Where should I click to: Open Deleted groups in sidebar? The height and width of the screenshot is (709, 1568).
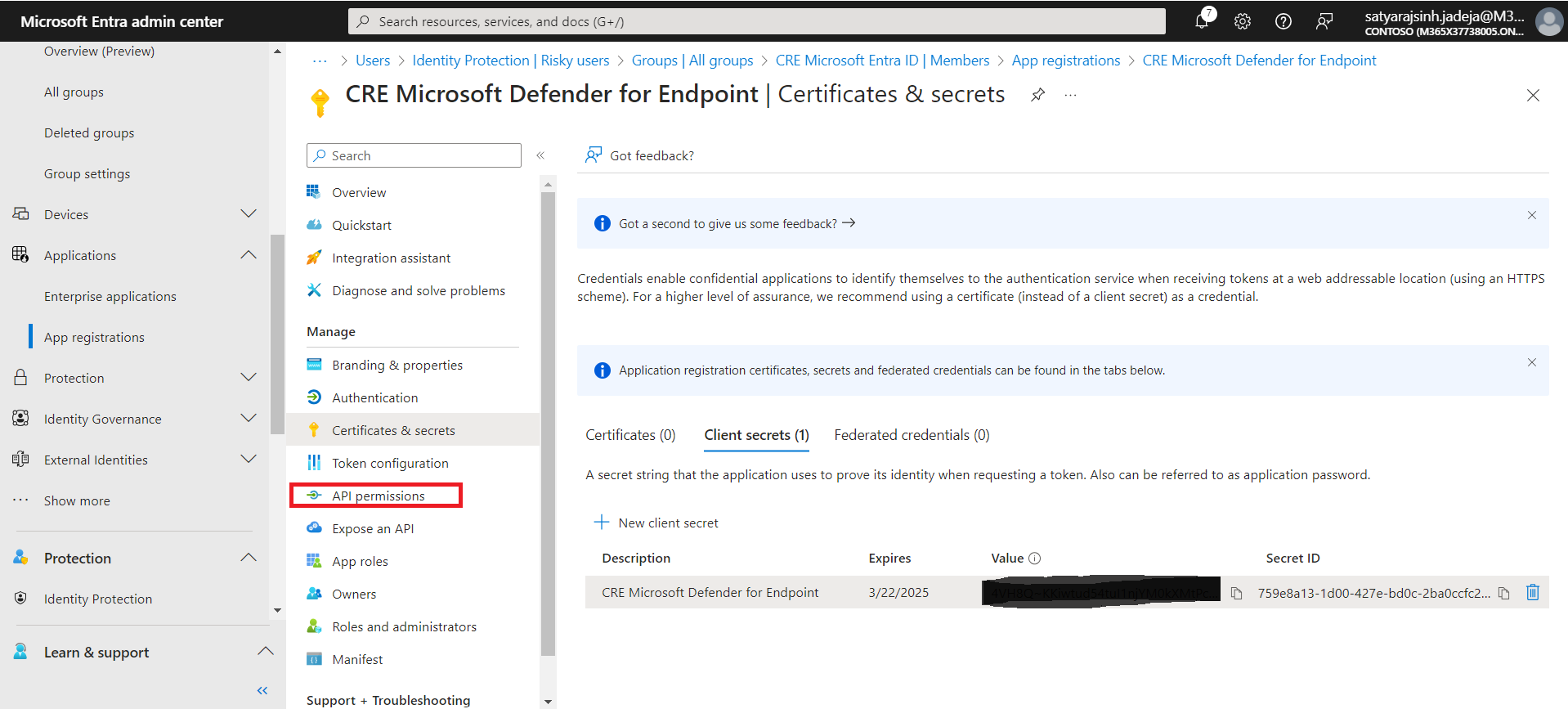pos(89,132)
